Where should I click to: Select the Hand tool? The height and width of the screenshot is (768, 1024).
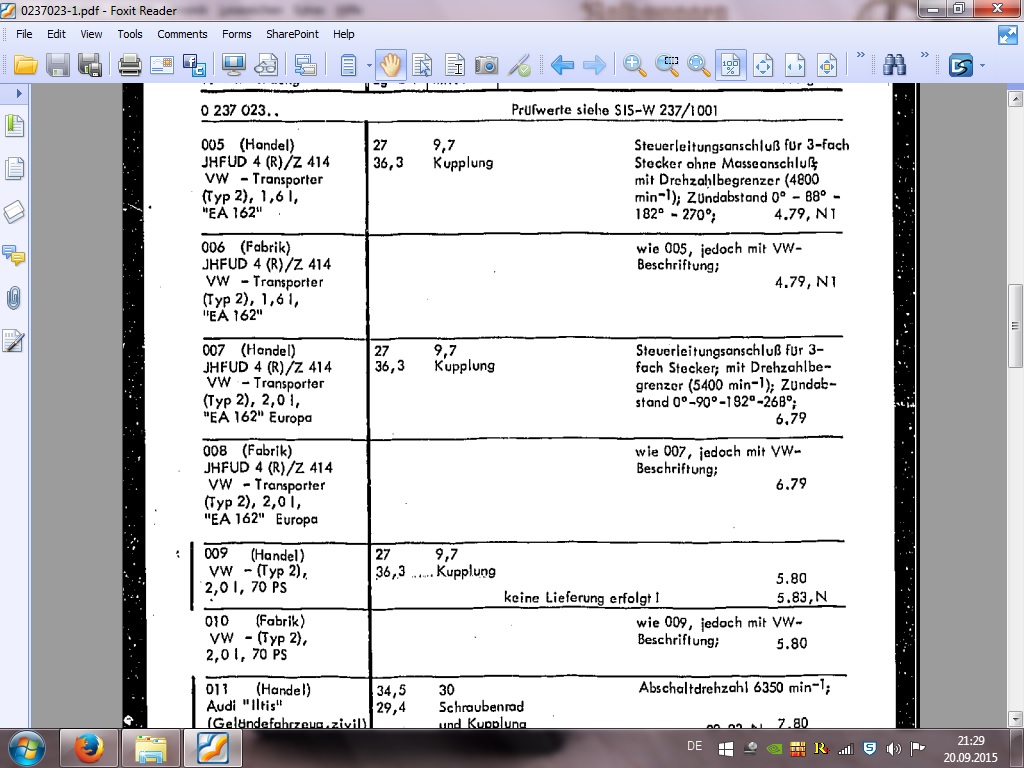[390, 66]
